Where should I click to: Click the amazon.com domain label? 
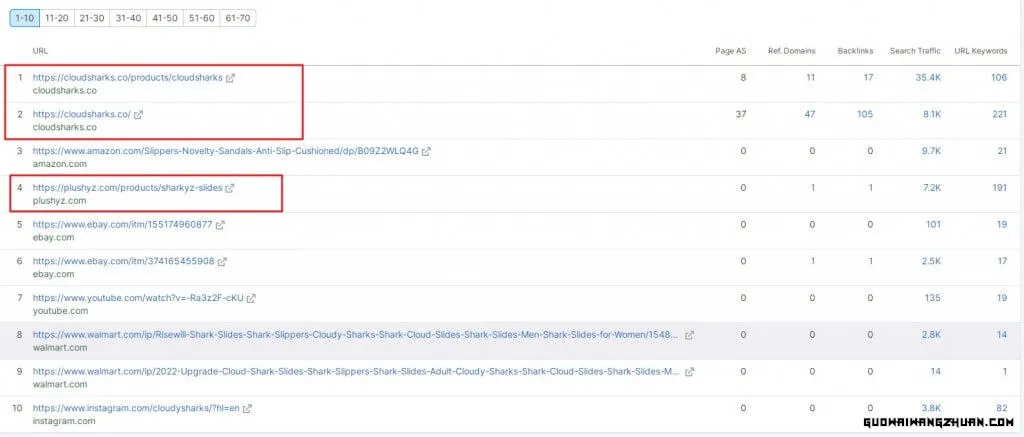[x=59, y=164]
